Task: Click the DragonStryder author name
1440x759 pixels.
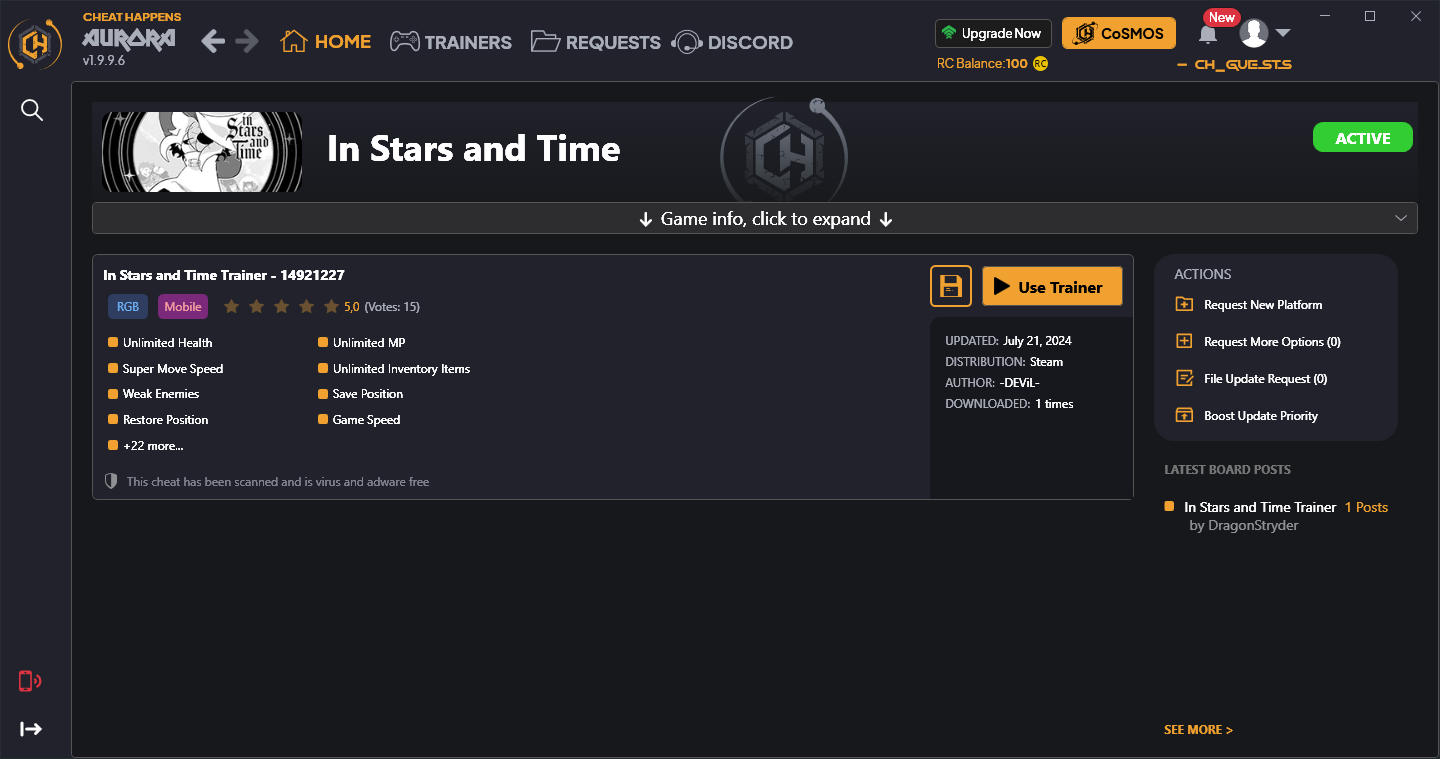Action: pyautogui.click(x=1253, y=525)
